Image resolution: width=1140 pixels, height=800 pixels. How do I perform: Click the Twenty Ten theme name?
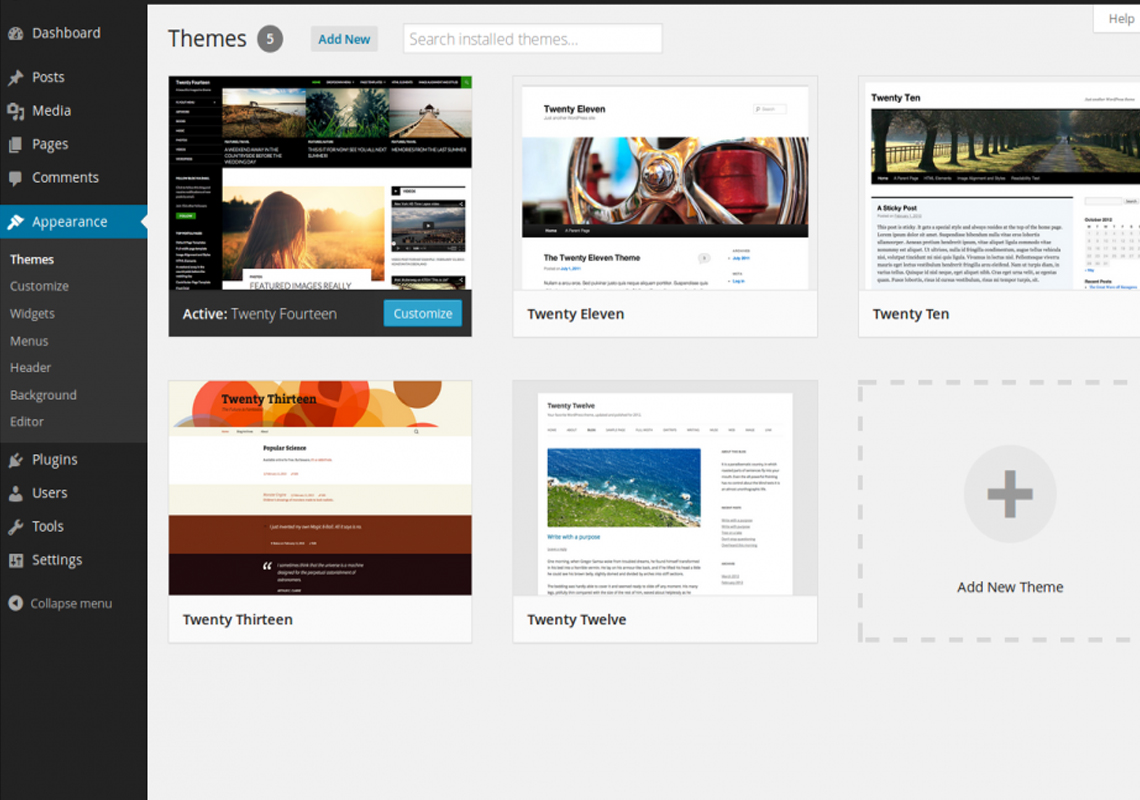pyautogui.click(x=911, y=314)
